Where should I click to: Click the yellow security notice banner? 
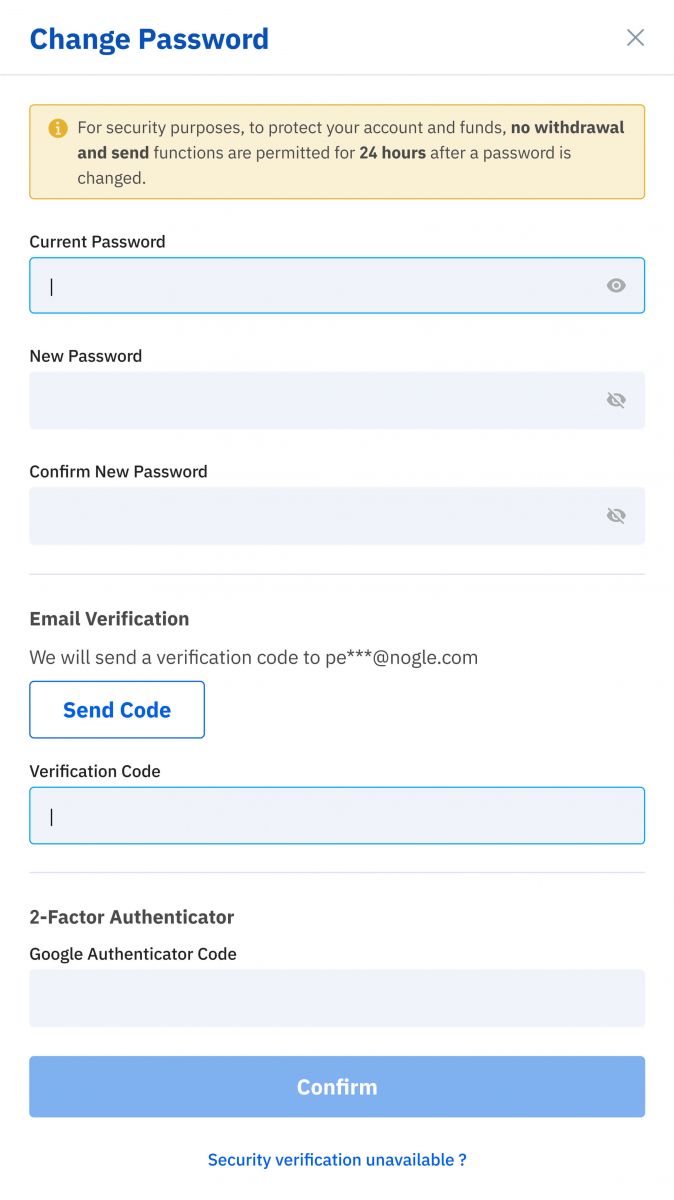click(337, 151)
